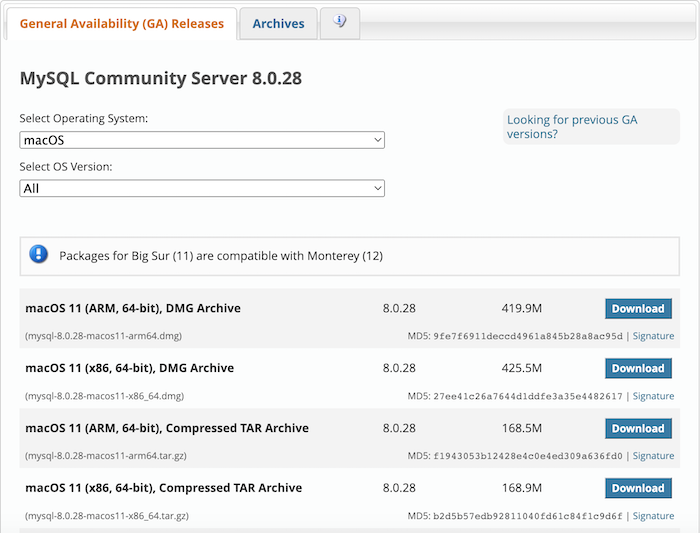The height and width of the screenshot is (533, 700).
Task: Open the info icon tab
Action: [340, 23]
